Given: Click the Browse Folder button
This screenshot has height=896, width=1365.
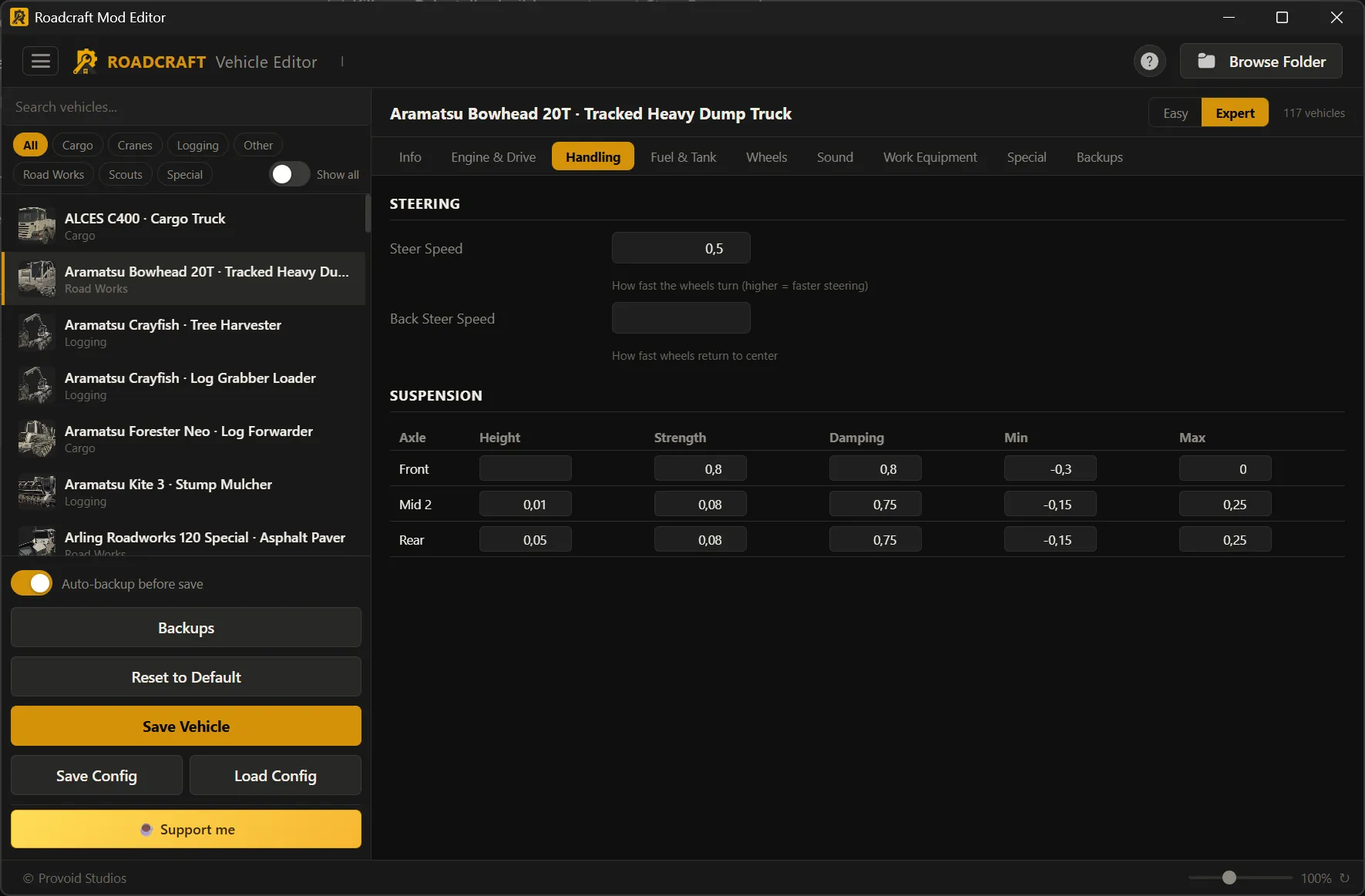Looking at the screenshot, I should 1261,61.
